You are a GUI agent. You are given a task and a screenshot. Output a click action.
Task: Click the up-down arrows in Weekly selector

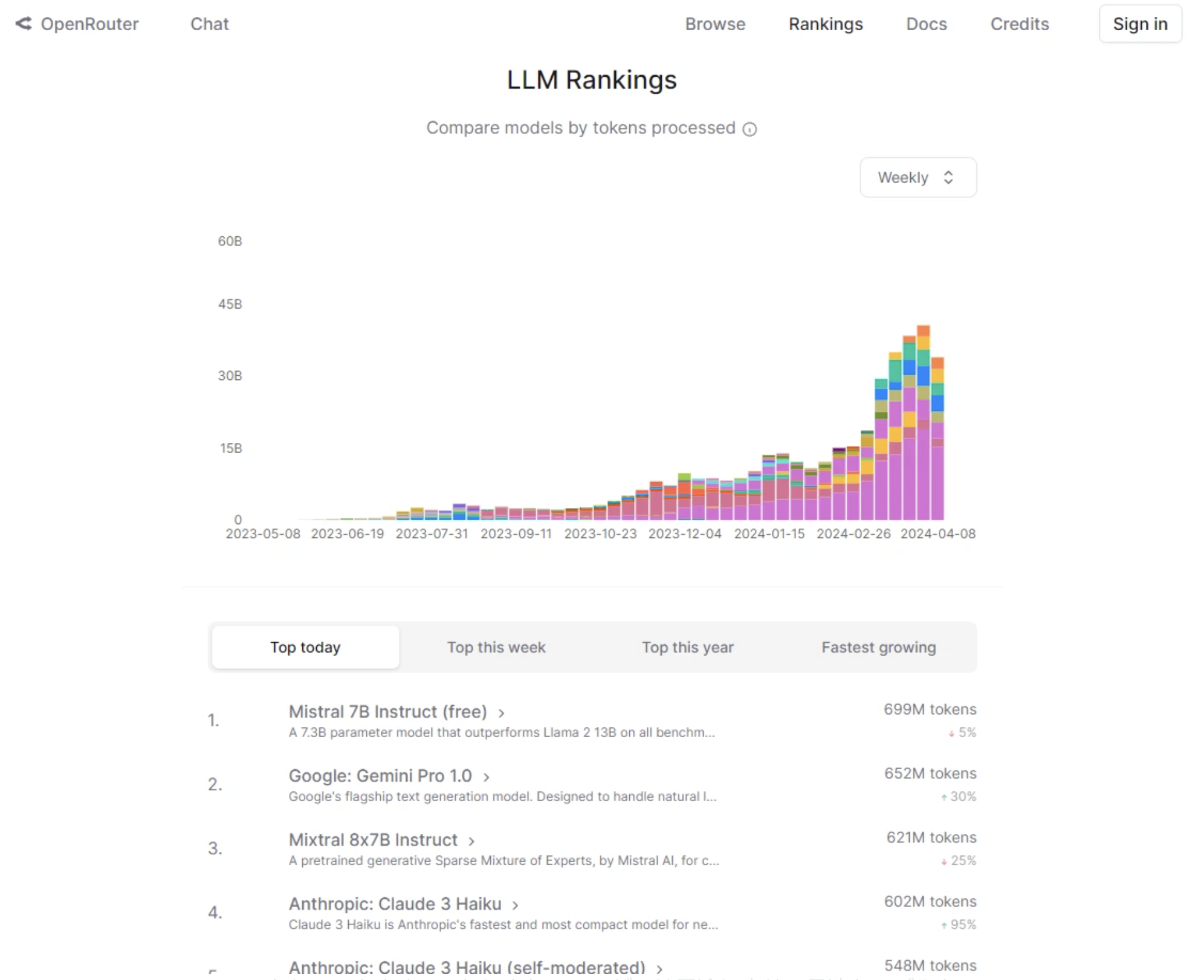tap(948, 178)
